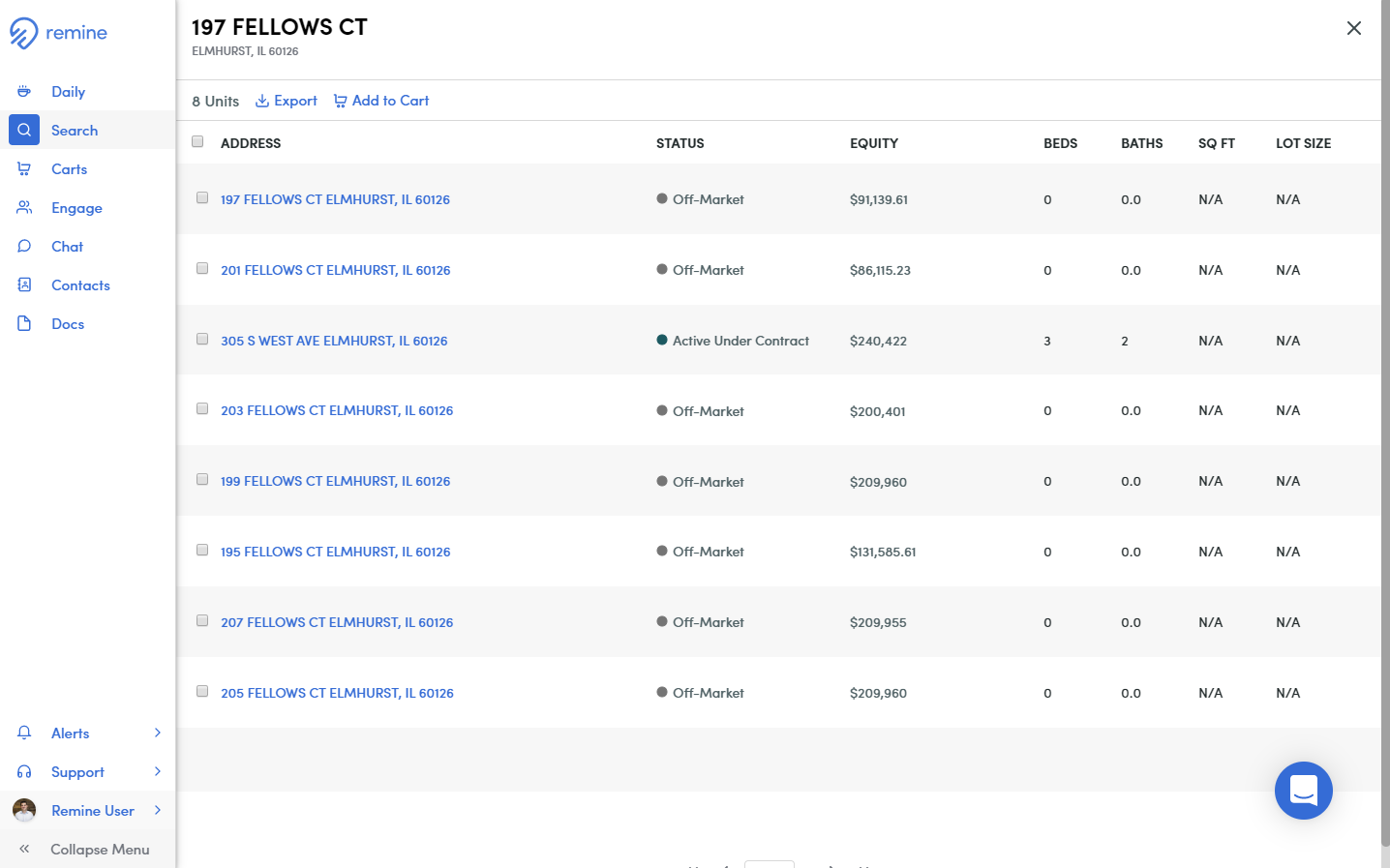Open Carts via its cart icon
The image size is (1390, 868).
tap(24, 169)
